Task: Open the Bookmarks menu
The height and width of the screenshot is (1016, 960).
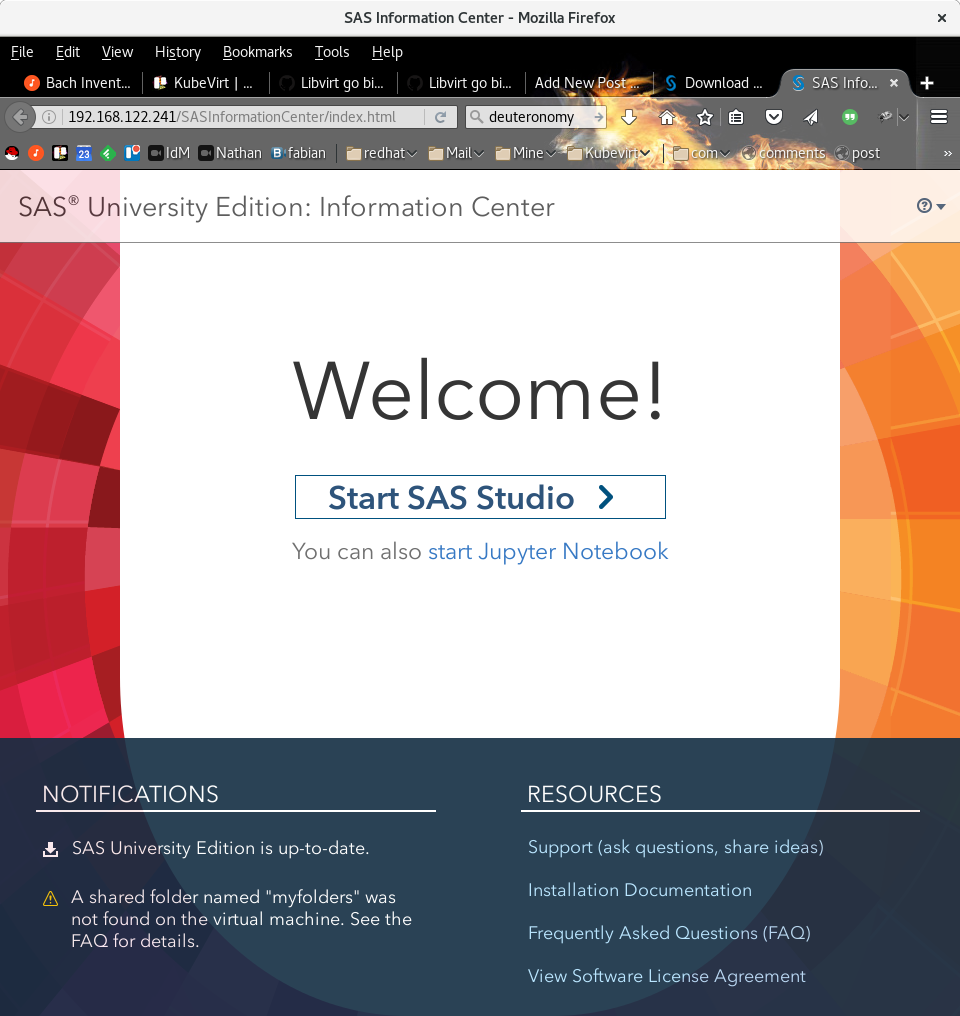Action: tap(257, 52)
